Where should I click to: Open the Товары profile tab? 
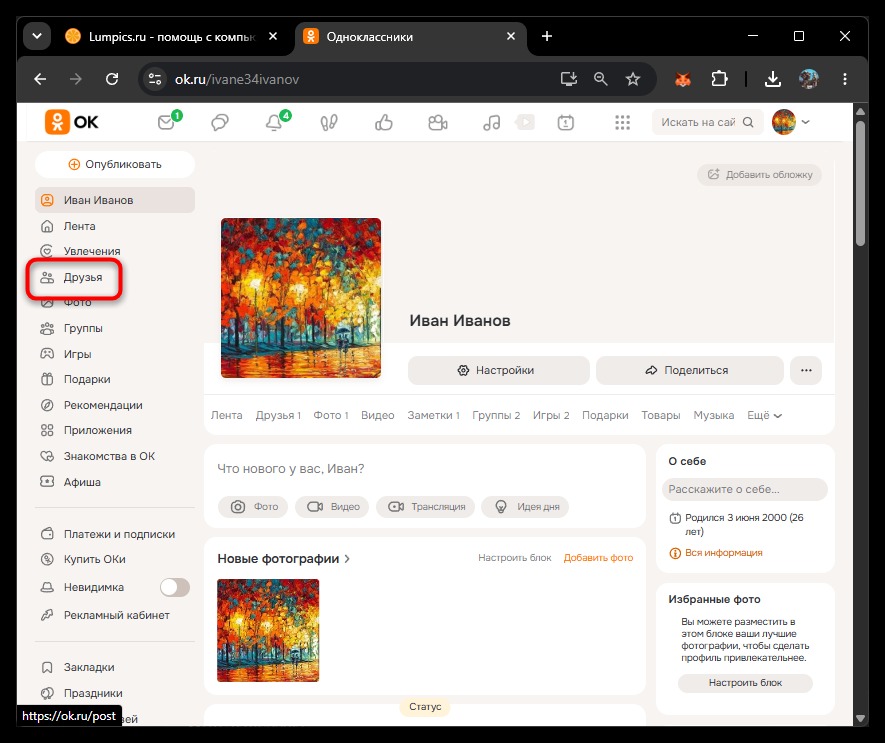[x=660, y=416]
